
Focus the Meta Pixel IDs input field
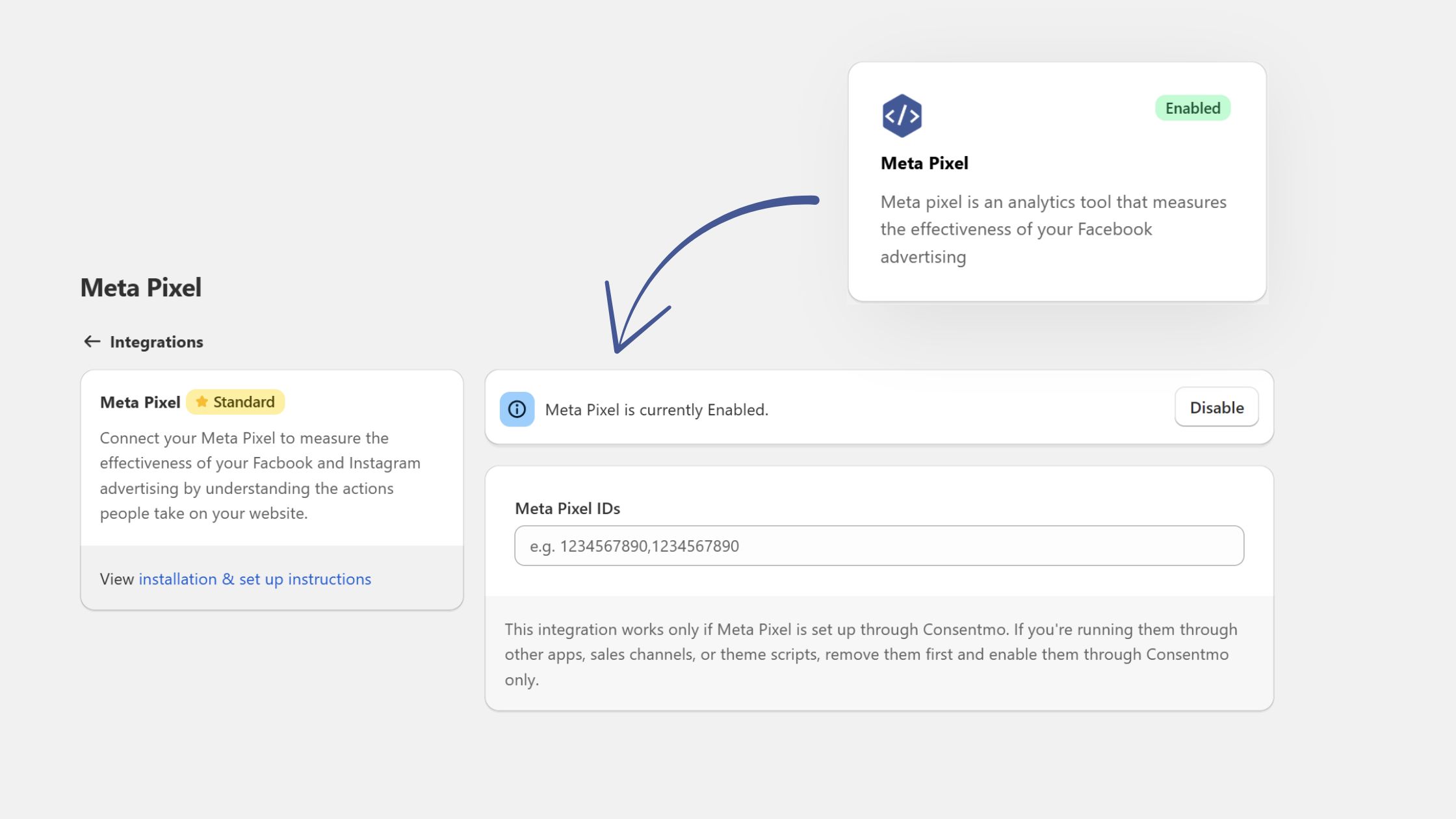coord(879,546)
